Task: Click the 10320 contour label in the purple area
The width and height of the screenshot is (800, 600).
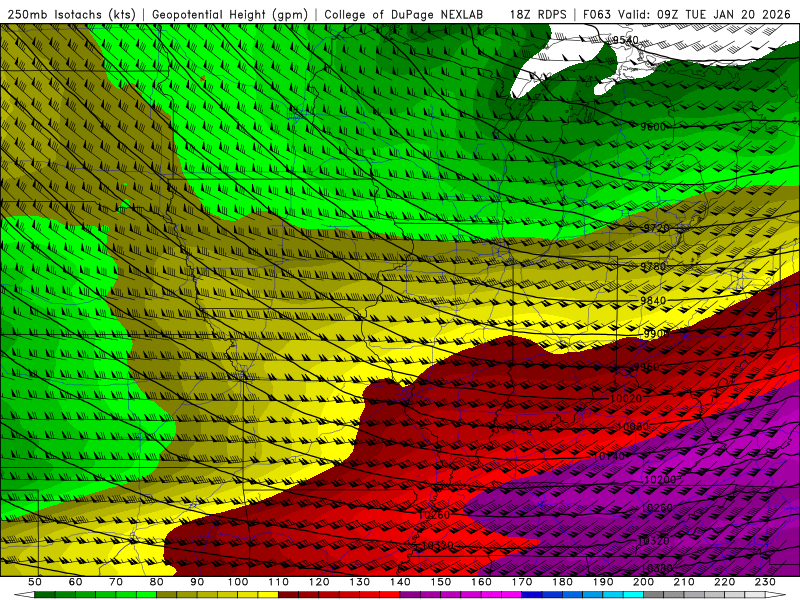Action: click(654, 541)
